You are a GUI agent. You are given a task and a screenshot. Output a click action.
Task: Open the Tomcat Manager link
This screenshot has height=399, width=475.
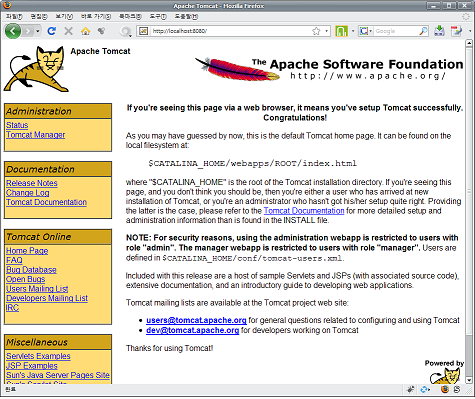coord(36,135)
